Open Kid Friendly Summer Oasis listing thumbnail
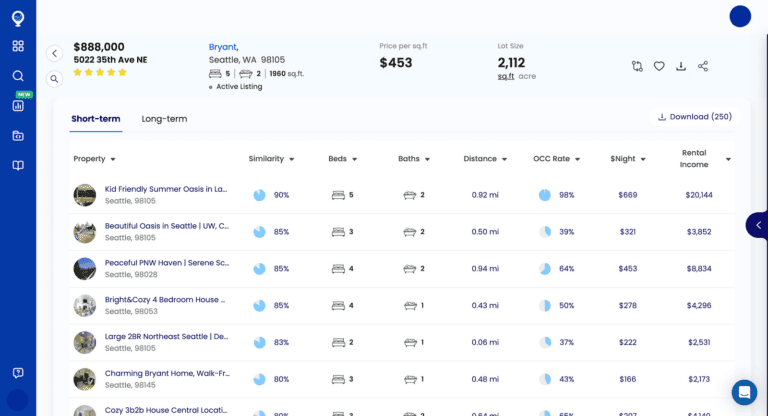This screenshot has height=416, width=768. [85, 195]
